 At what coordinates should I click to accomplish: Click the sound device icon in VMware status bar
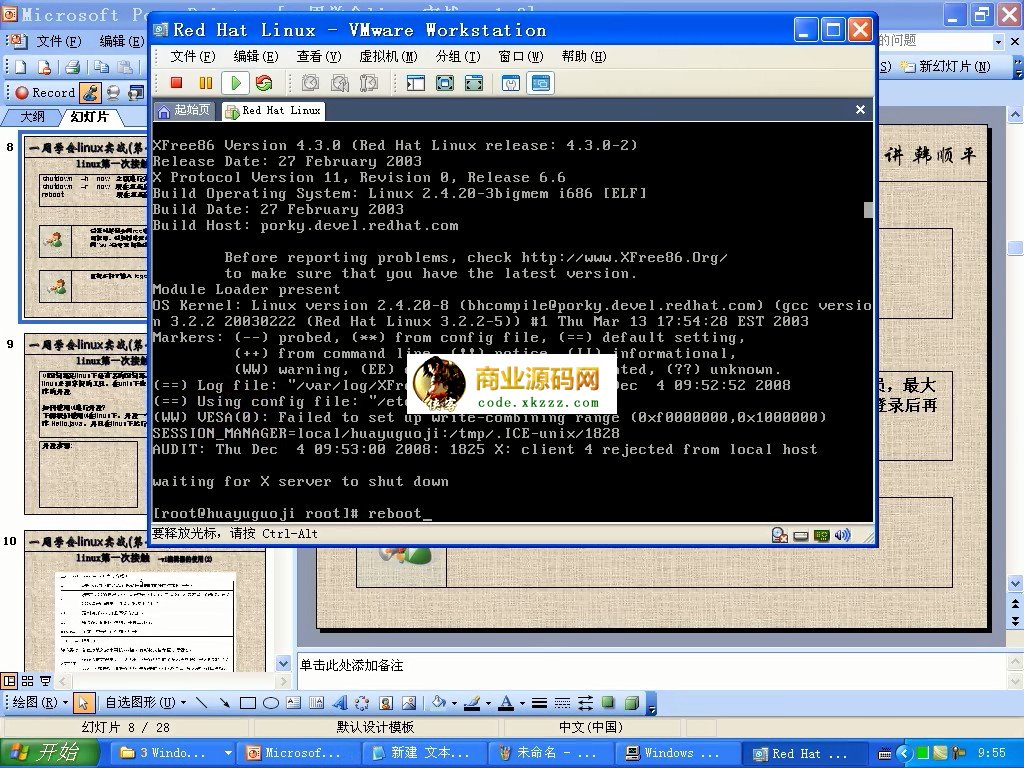tap(842, 536)
